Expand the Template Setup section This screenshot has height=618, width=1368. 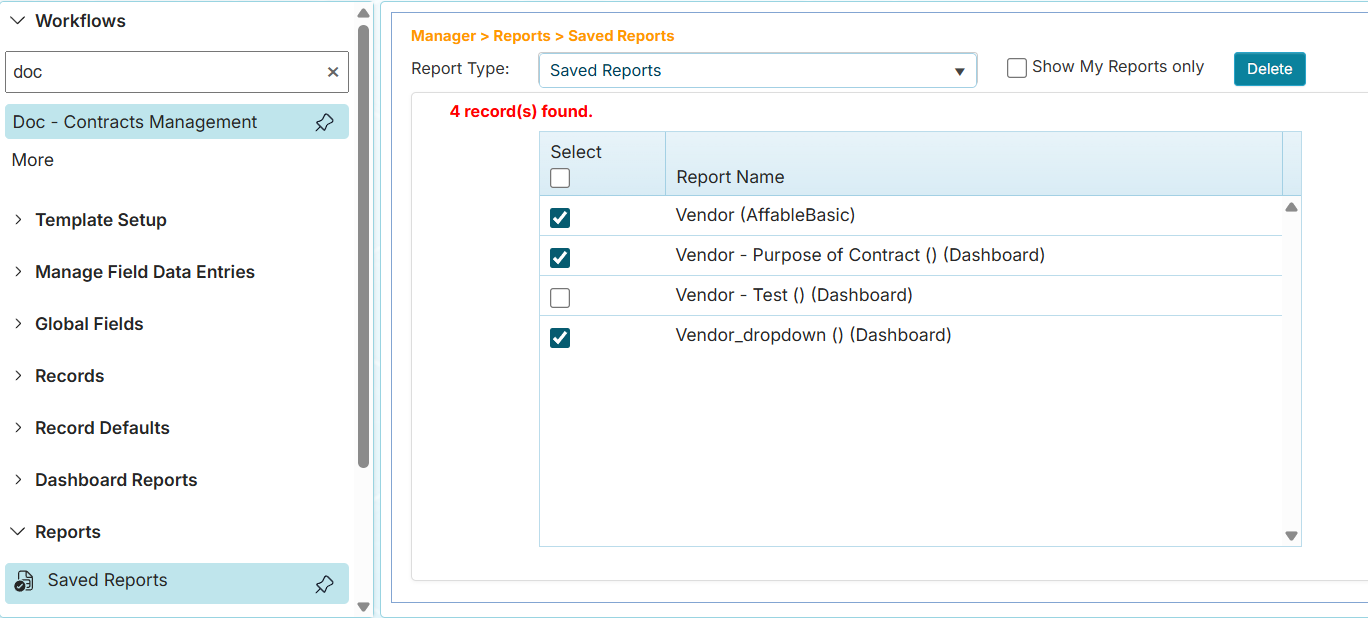(100, 220)
